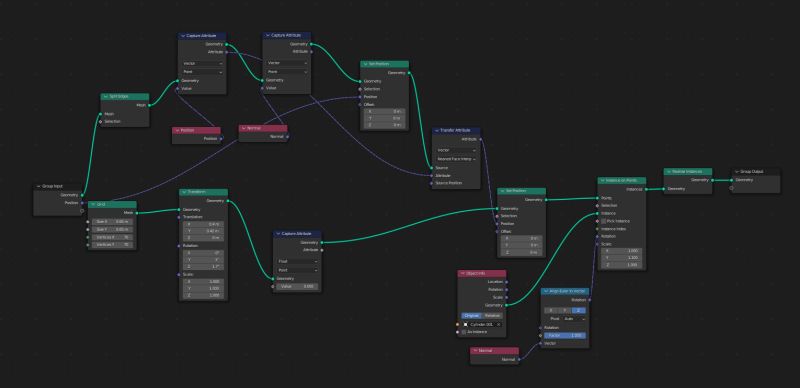Click the Object Info Geometry output socket
The height and width of the screenshot is (388, 800).
(x=506, y=305)
